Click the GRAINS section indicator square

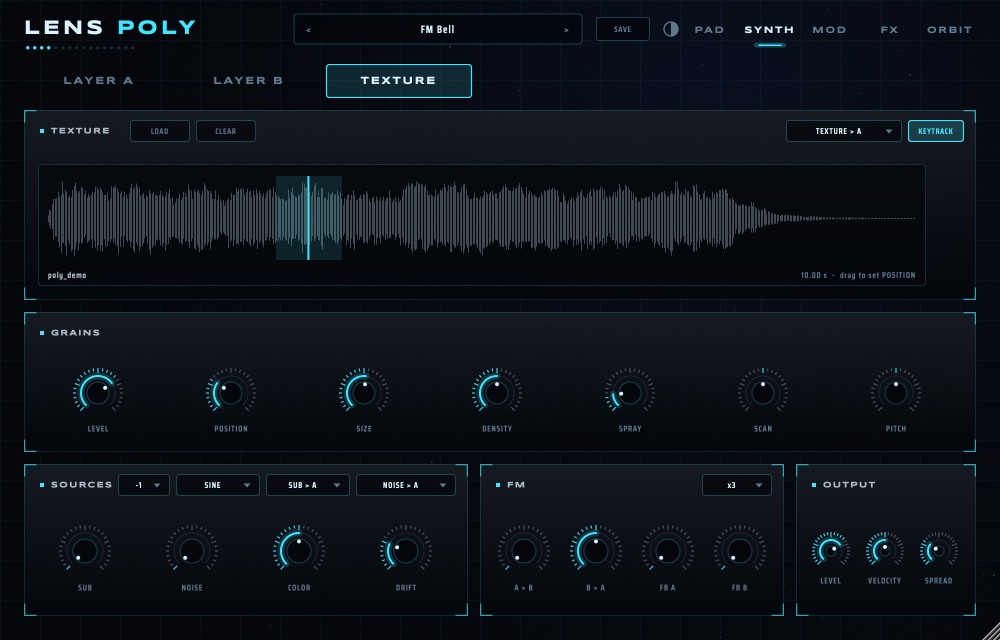point(42,333)
